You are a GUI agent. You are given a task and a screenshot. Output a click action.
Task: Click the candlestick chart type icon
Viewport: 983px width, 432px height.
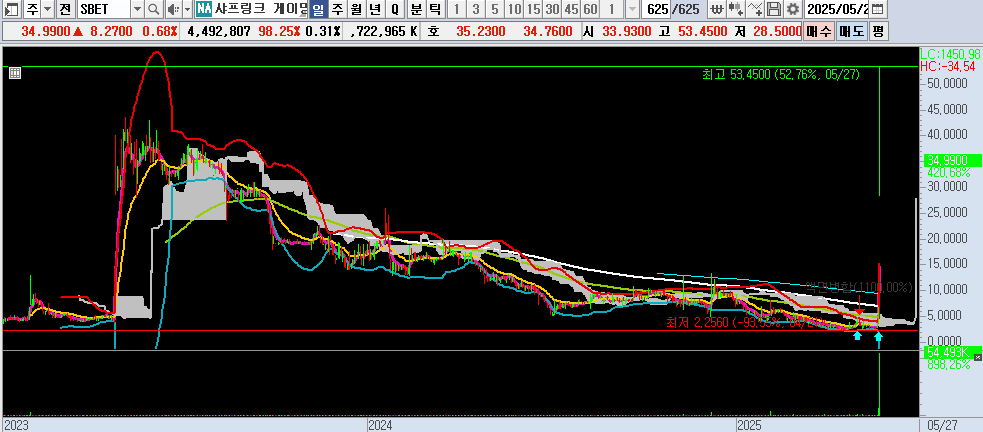coord(736,9)
